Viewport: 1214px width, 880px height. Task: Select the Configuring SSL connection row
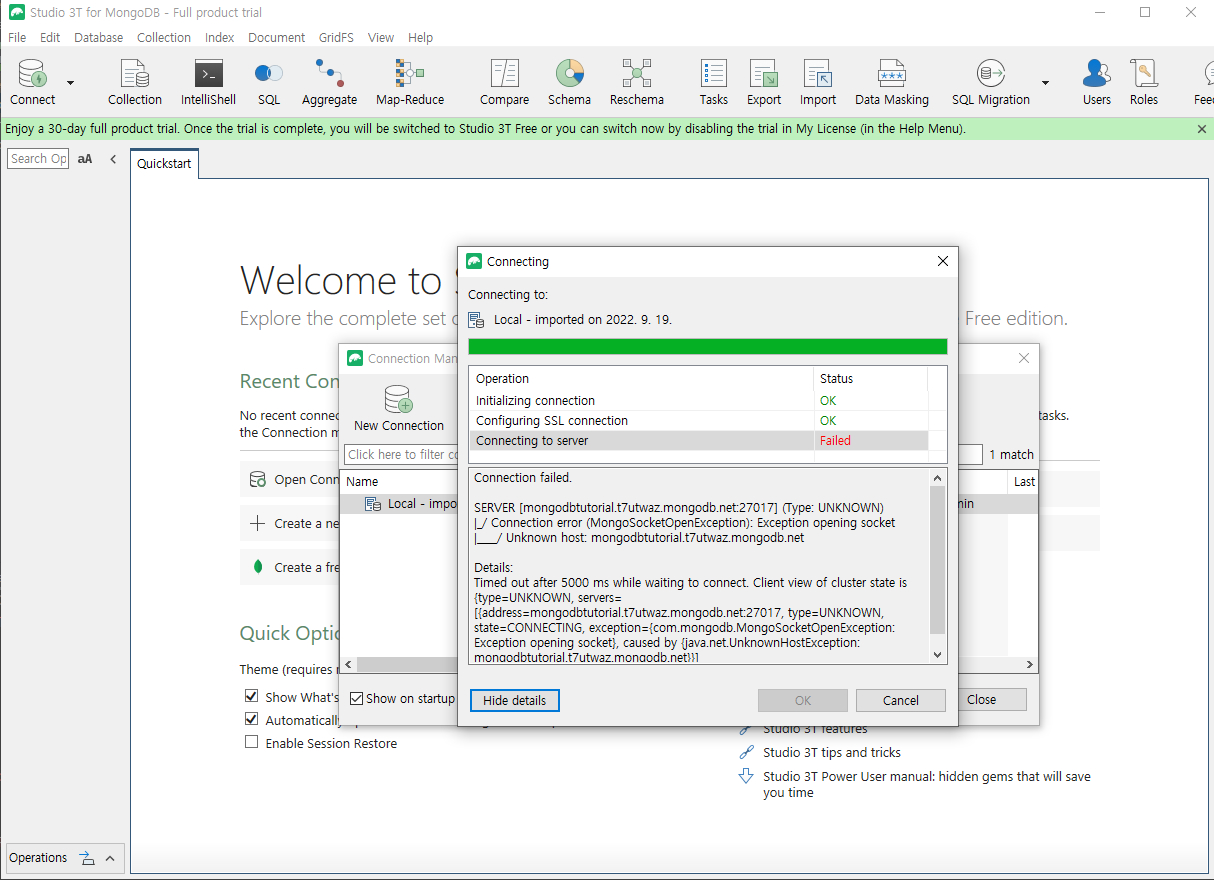[x=698, y=420]
